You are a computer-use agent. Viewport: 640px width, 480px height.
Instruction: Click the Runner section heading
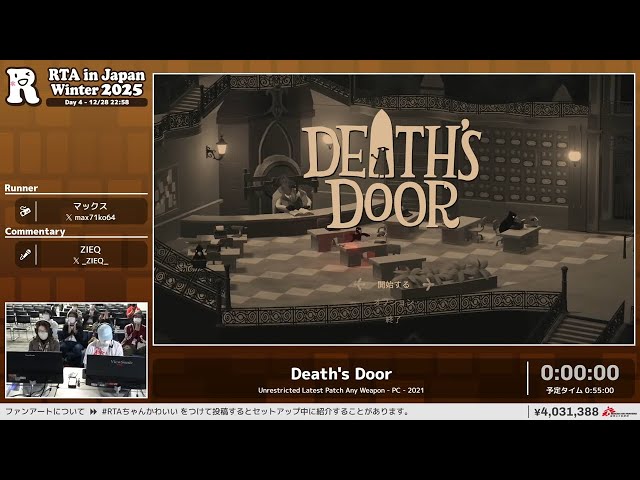(21, 188)
